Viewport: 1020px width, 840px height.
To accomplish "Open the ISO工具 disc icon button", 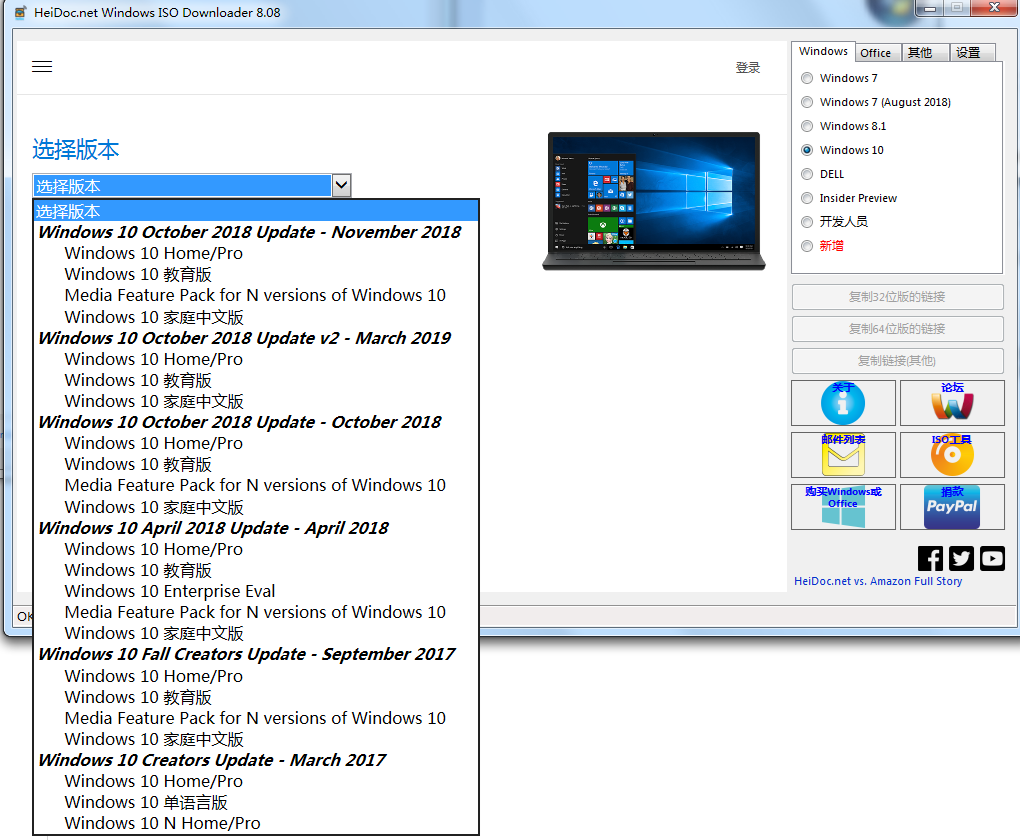I will [952, 455].
